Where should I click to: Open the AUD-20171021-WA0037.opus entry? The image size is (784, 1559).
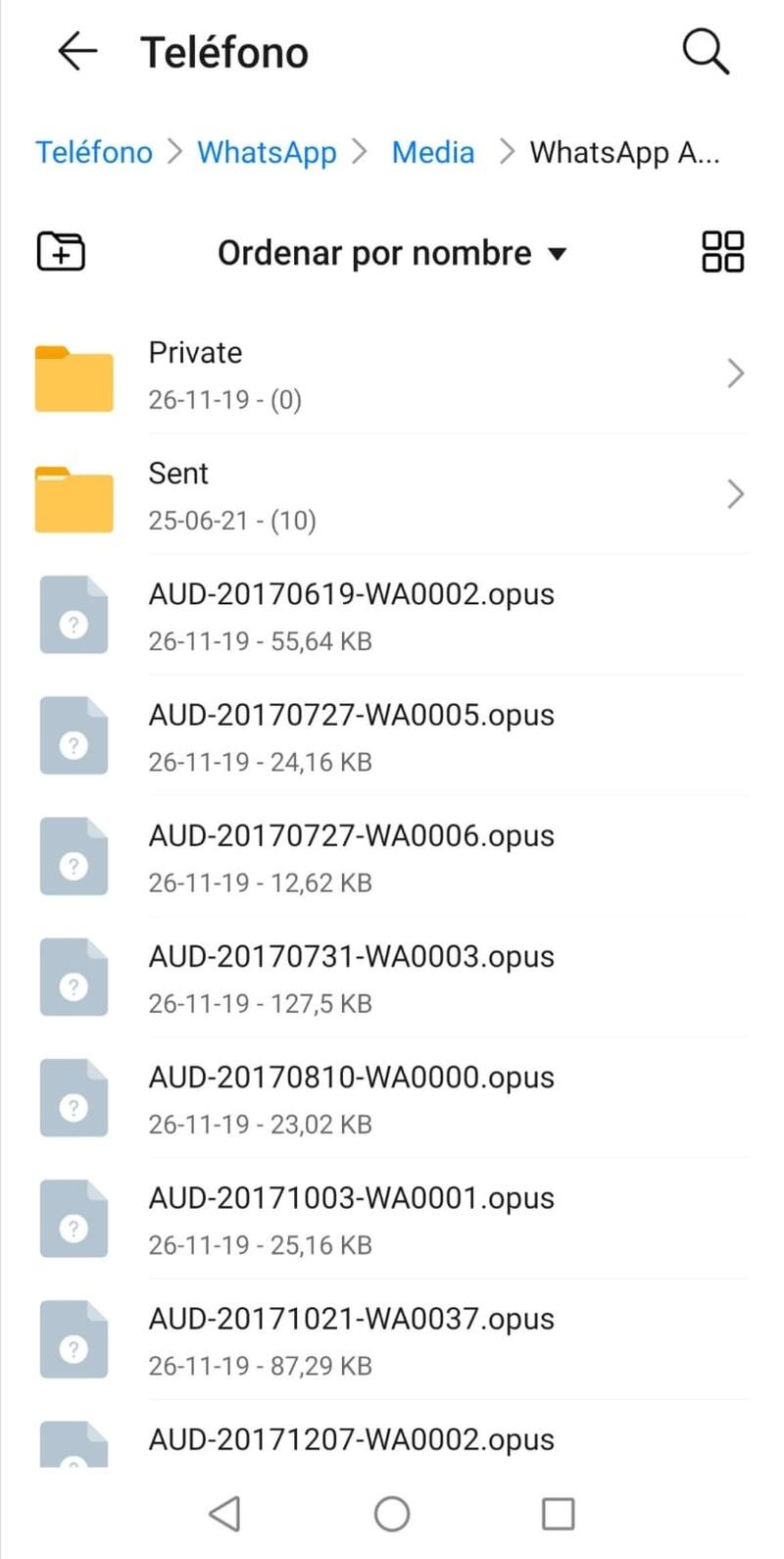pos(351,1320)
